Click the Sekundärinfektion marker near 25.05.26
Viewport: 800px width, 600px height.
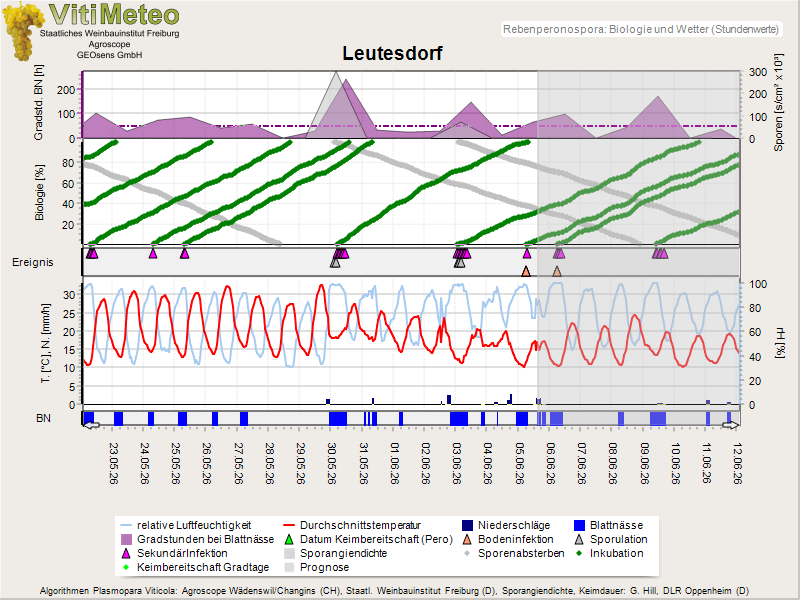pyautogui.click(x=185, y=253)
